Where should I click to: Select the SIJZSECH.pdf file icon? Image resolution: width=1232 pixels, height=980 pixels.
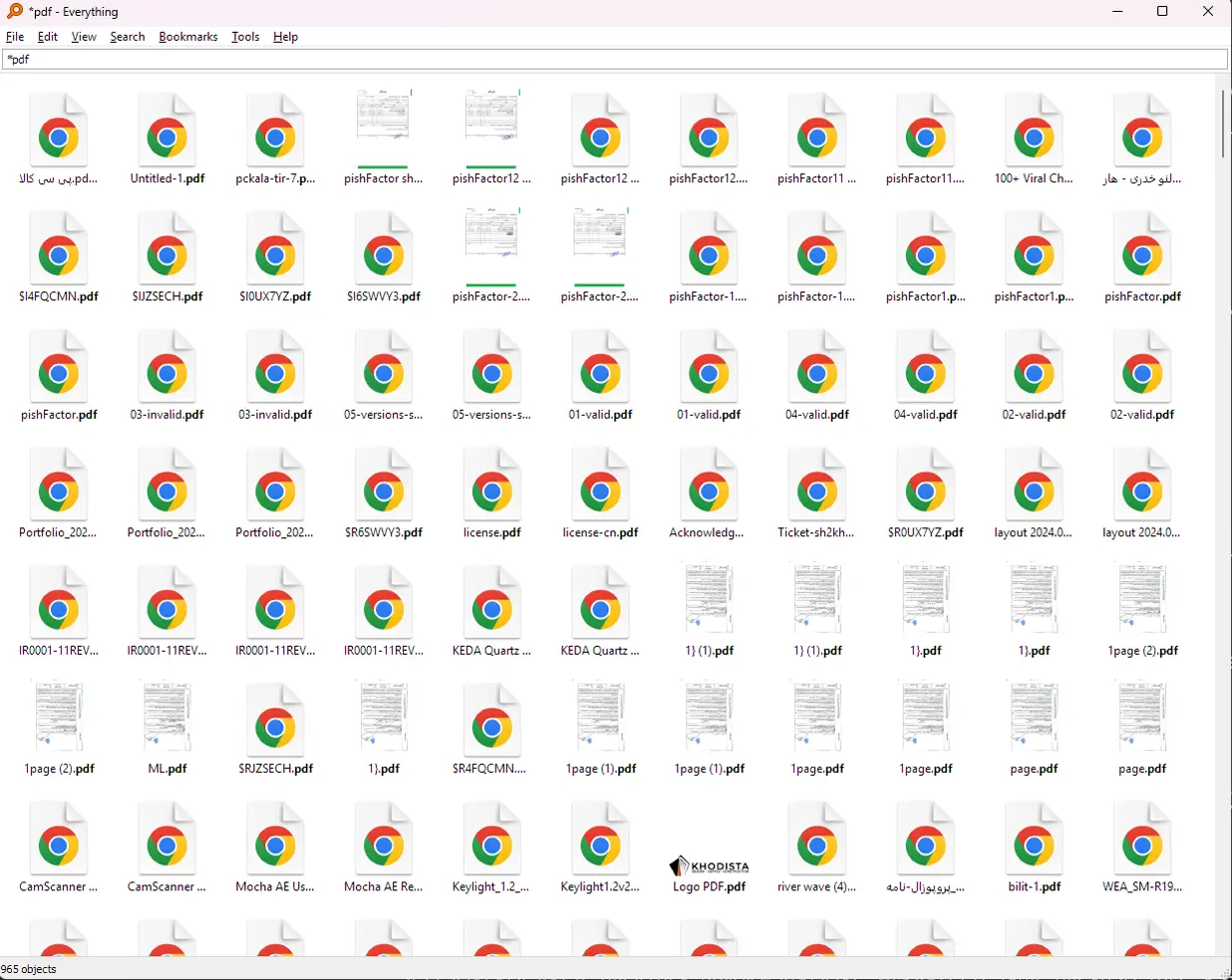(x=167, y=248)
